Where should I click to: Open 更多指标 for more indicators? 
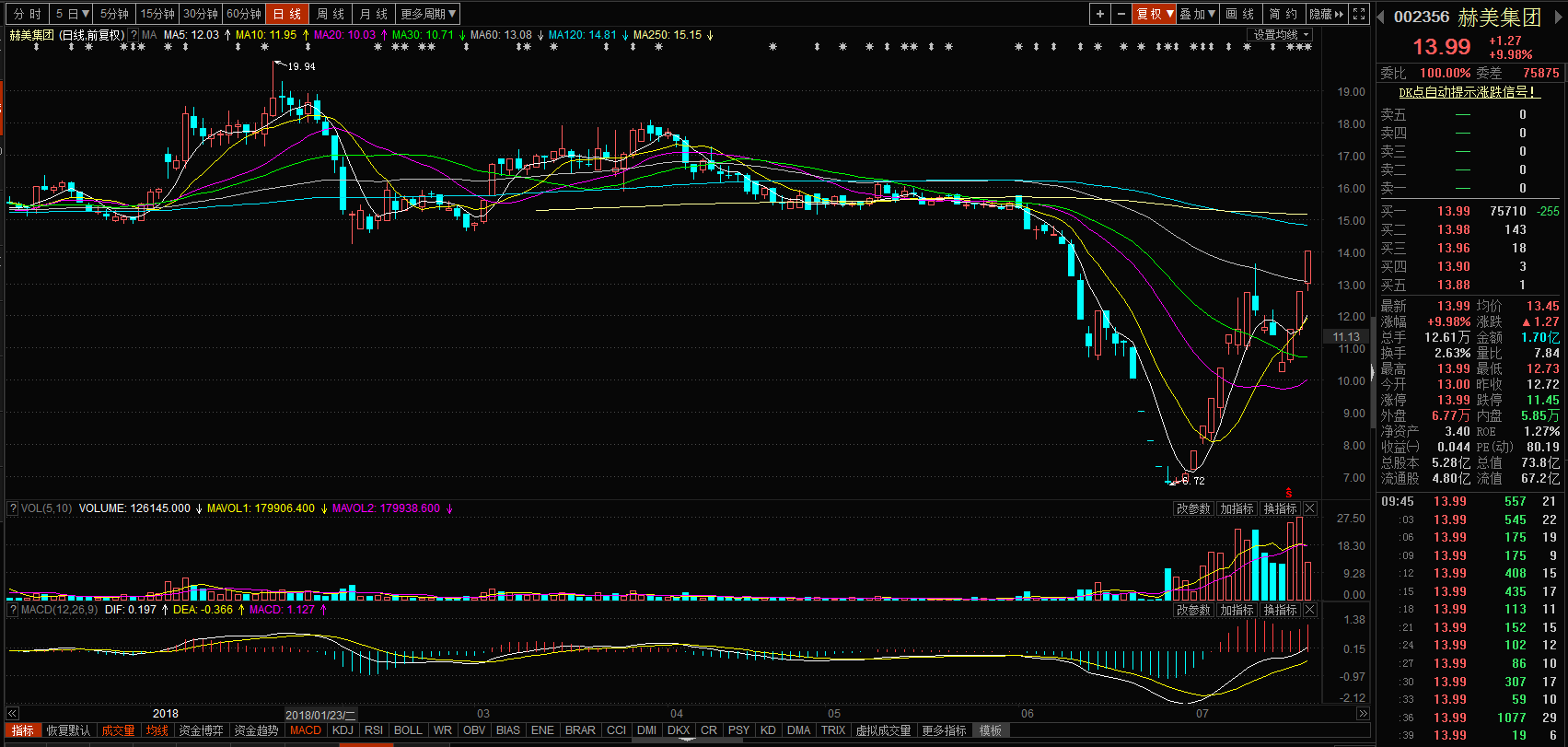coord(944,730)
